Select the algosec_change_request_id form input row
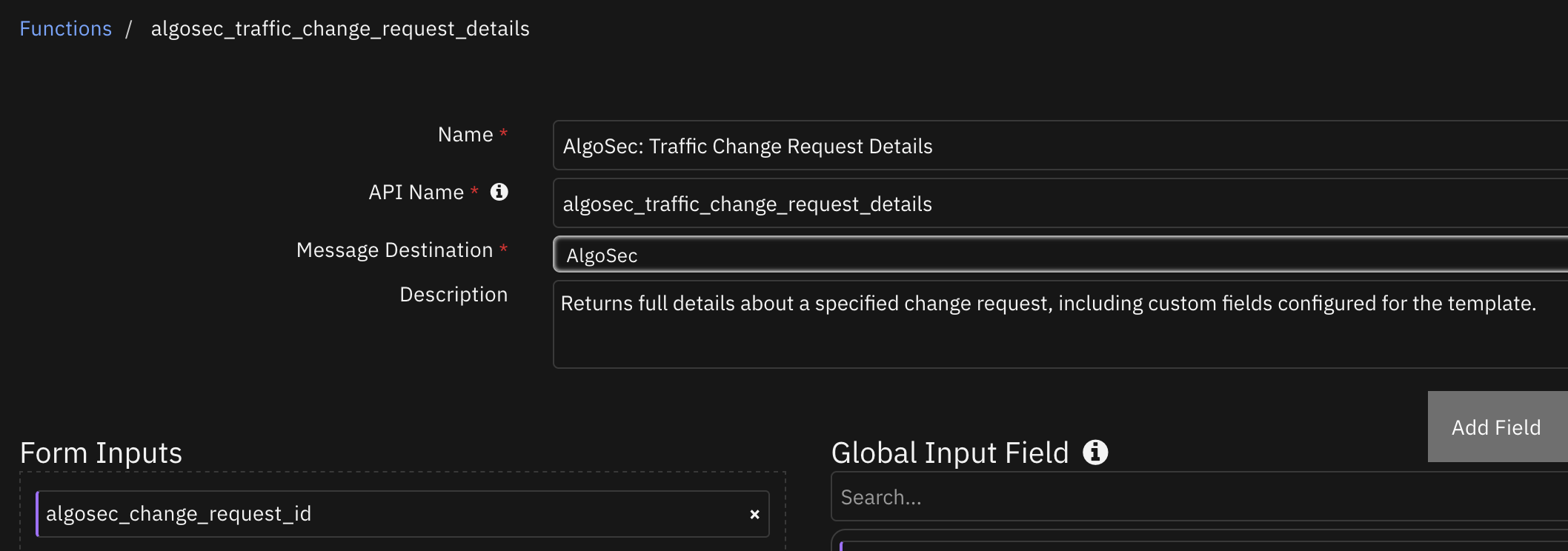This screenshot has height=551, width=1568. coord(402,514)
